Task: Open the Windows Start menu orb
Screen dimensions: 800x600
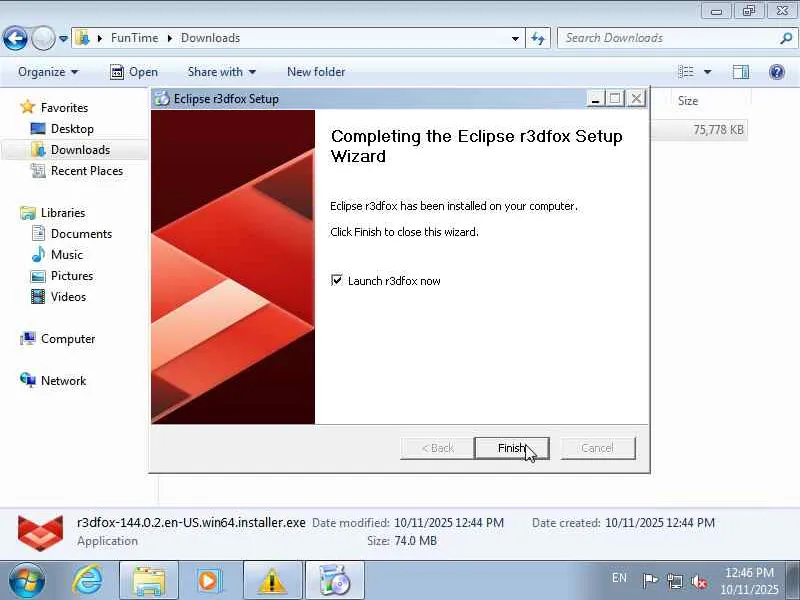Action: click(27, 580)
